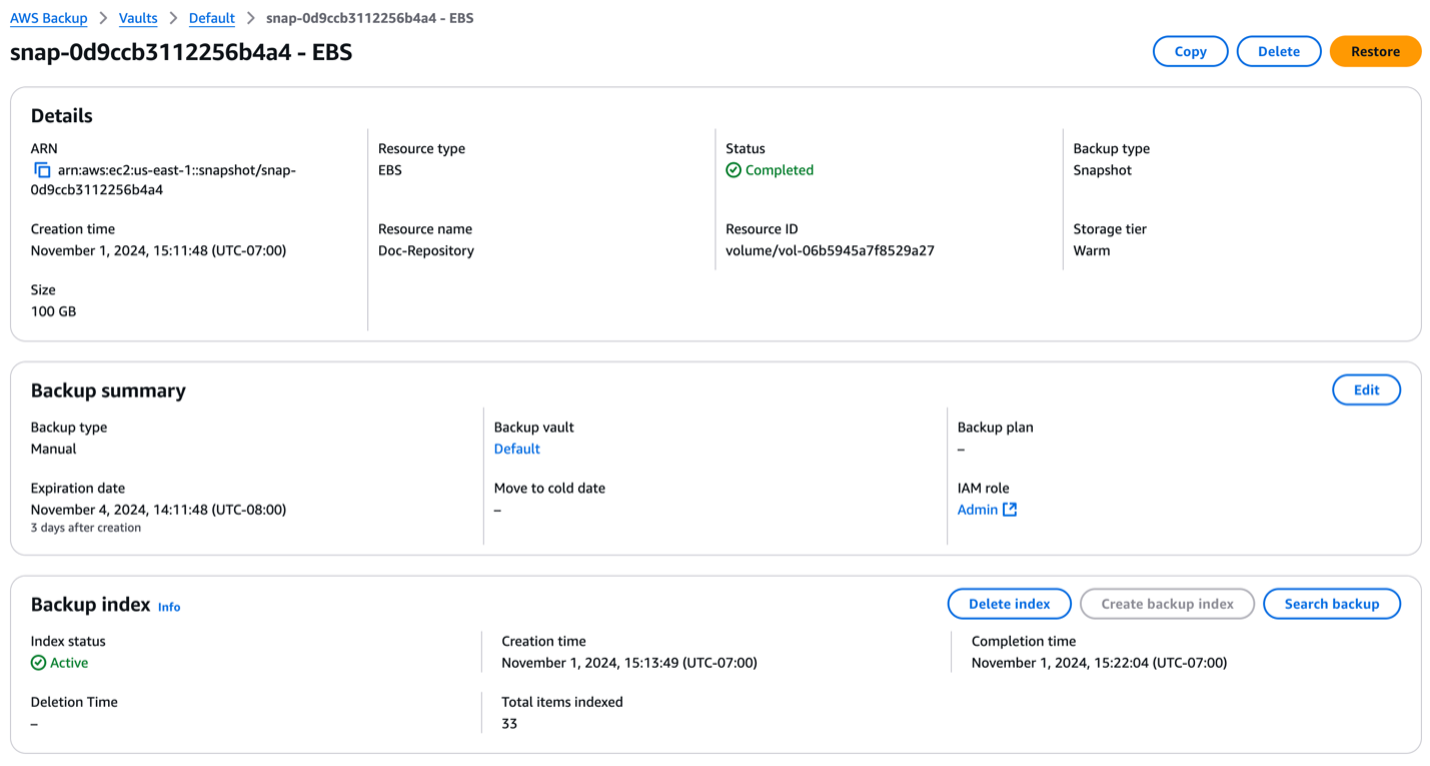
Task: Open Search backup
Action: [x=1331, y=604]
